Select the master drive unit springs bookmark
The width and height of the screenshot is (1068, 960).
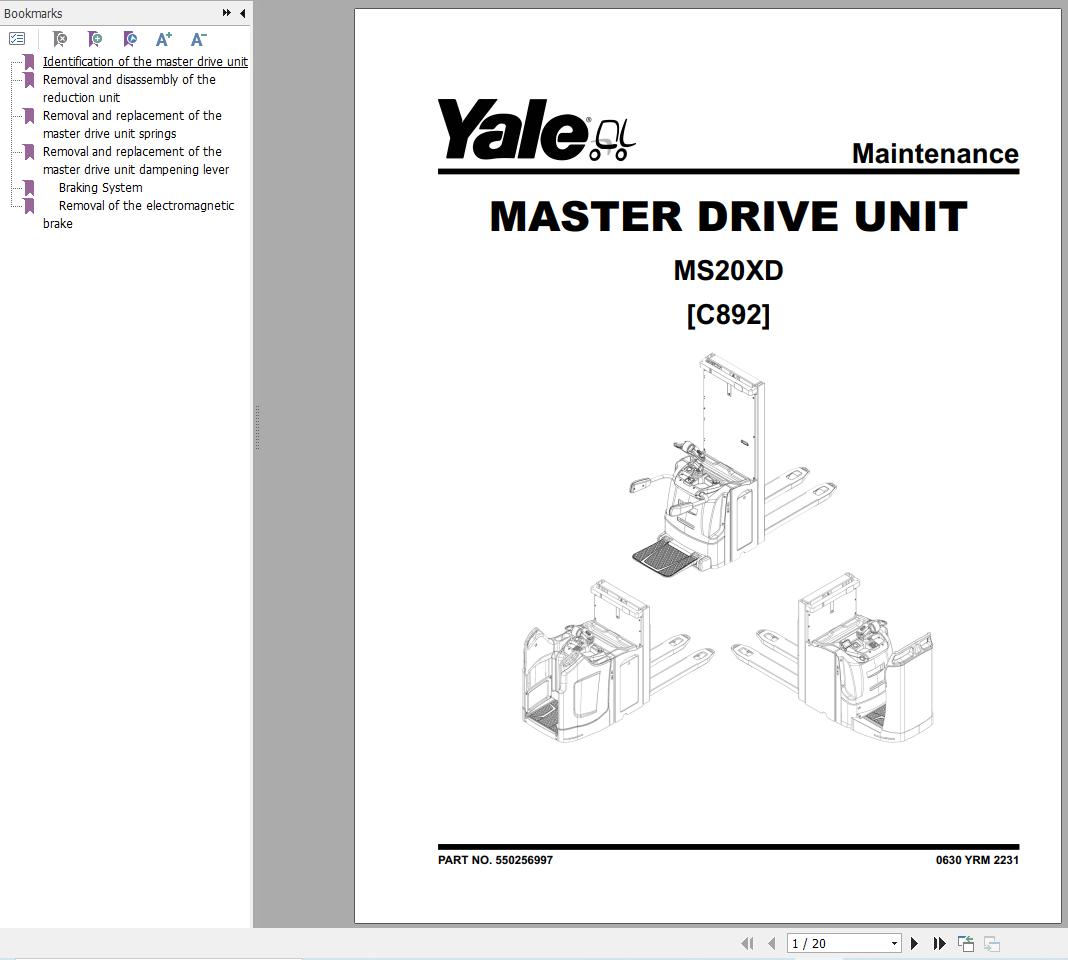coord(131,124)
